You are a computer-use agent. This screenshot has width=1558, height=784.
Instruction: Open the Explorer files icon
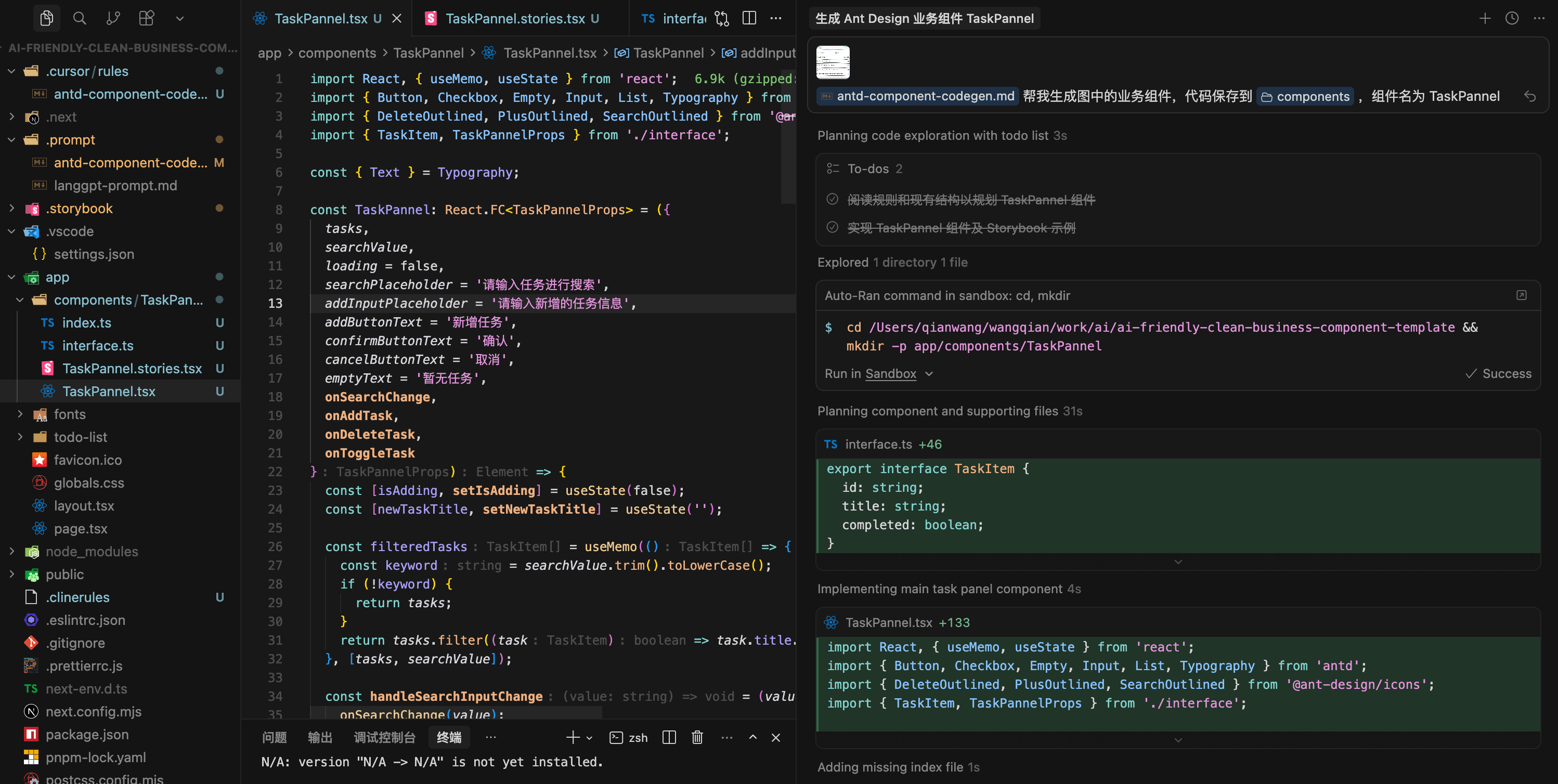(47, 18)
